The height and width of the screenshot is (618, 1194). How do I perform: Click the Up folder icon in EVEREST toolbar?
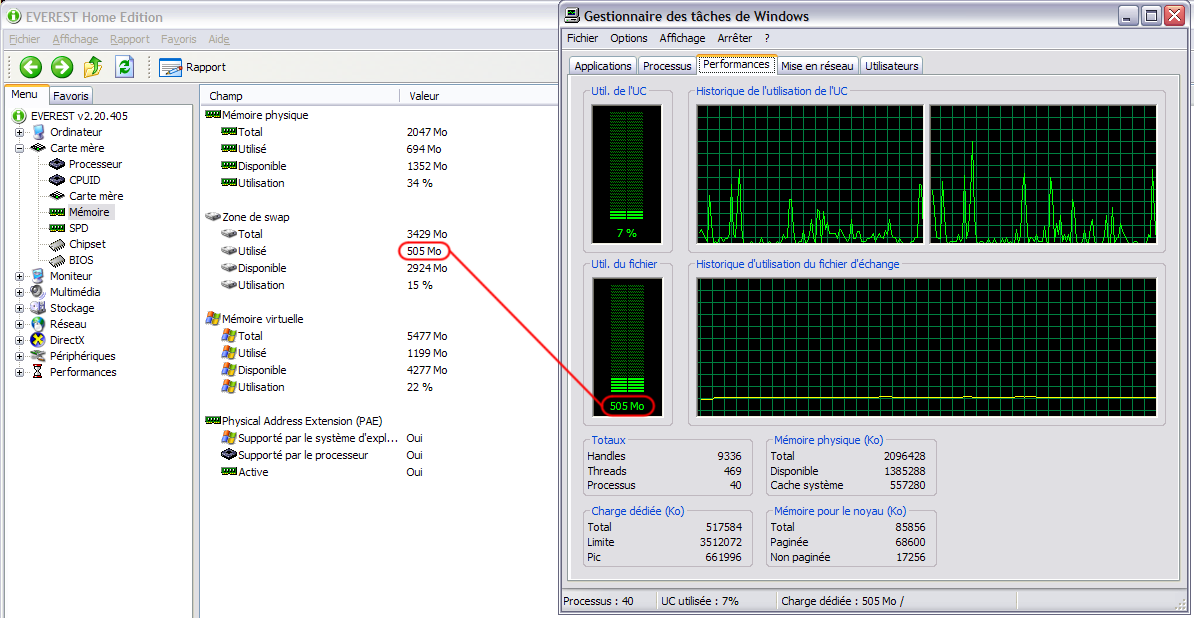[93, 67]
